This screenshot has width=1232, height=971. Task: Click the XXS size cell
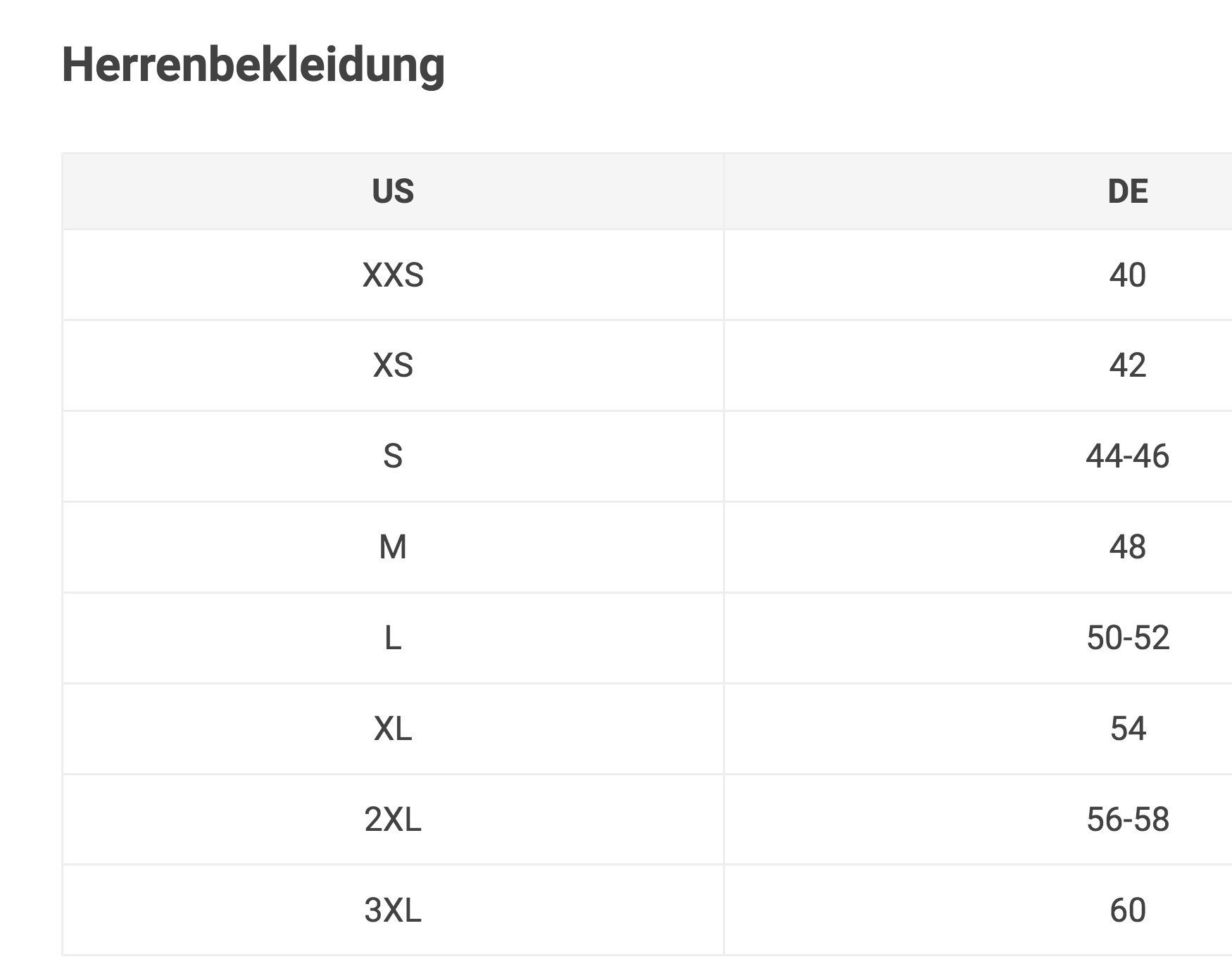(x=393, y=275)
